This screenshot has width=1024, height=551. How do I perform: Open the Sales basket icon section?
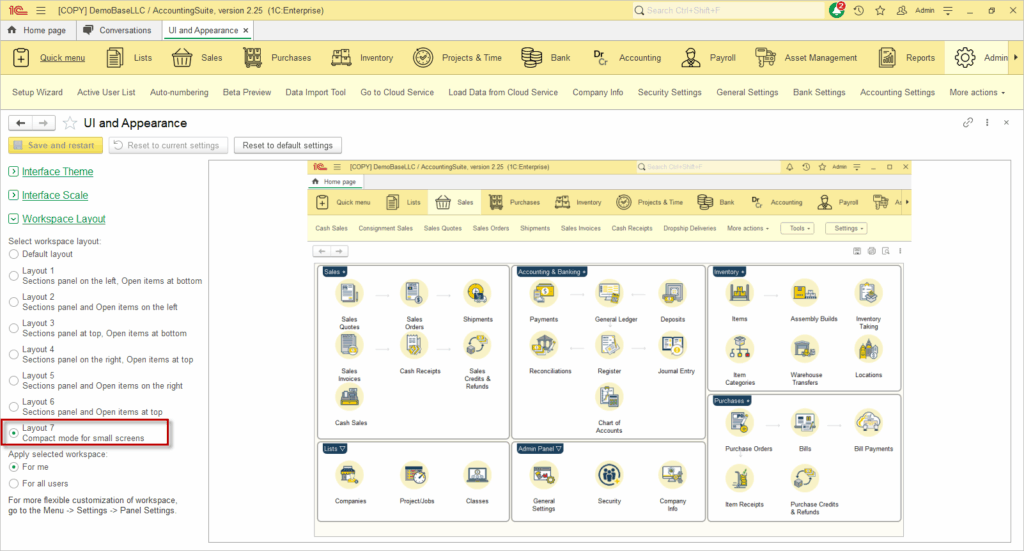[x=182, y=57]
